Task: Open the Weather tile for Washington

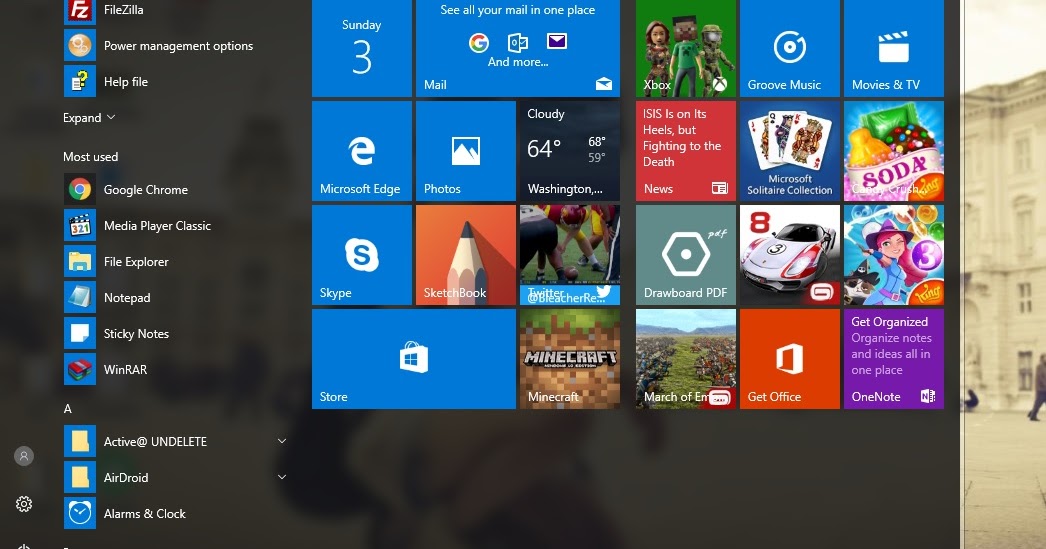Action: (570, 151)
